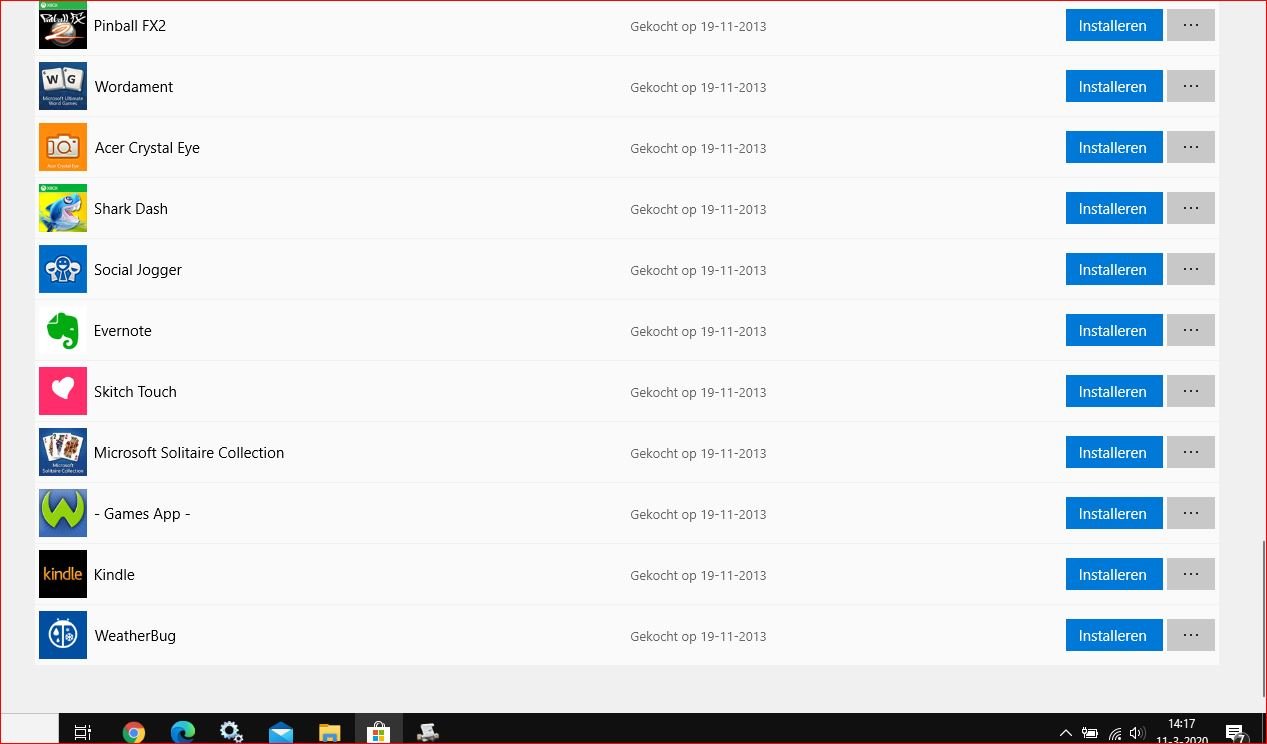This screenshot has width=1267, height=744.
Task: Click the volume speaker icon
Action: pyautogui.click(x=1137, y=733)
